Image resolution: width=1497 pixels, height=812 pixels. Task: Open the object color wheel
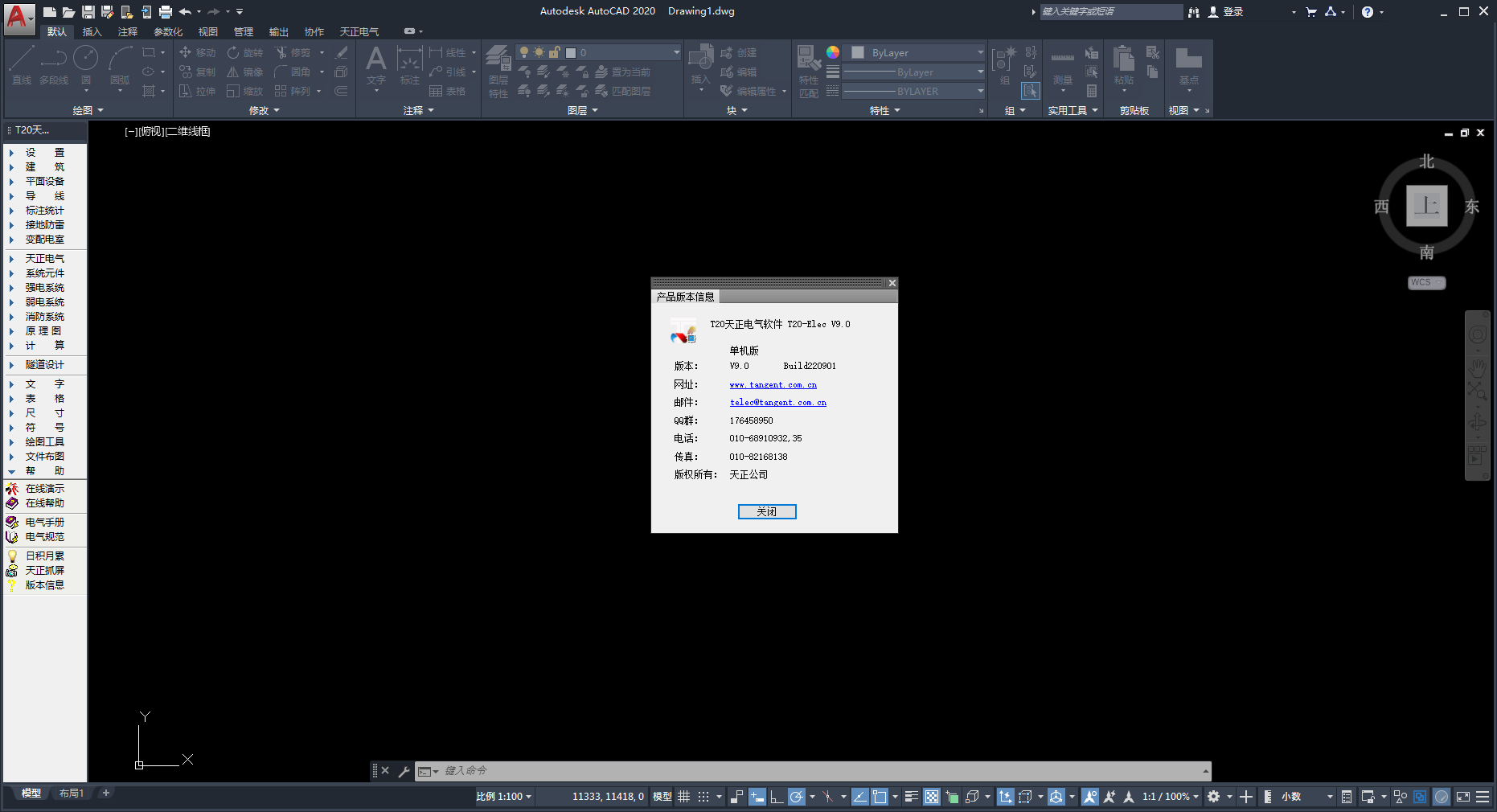point(833,52)
